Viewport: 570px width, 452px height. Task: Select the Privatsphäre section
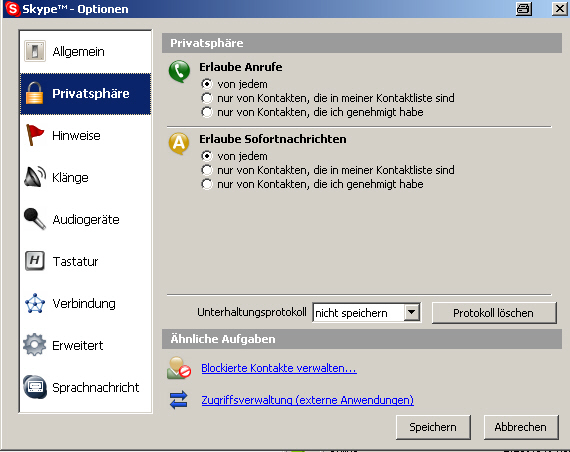click(x=85, y=94)
